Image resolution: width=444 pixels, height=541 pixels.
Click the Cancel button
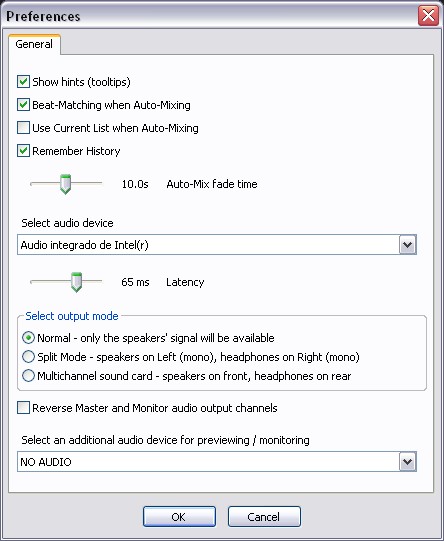point(264,517)
